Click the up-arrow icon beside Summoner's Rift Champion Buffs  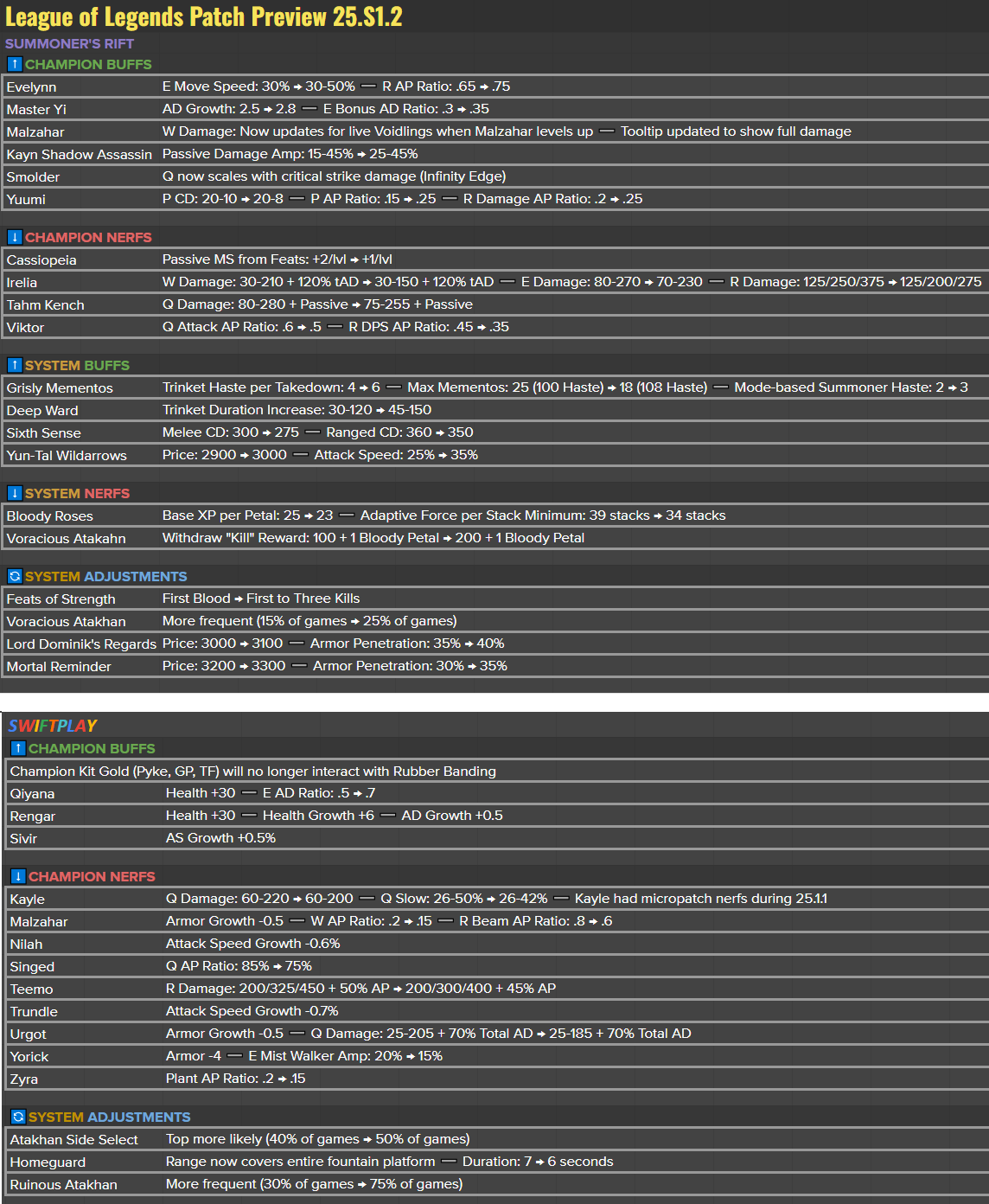[15, 64]
